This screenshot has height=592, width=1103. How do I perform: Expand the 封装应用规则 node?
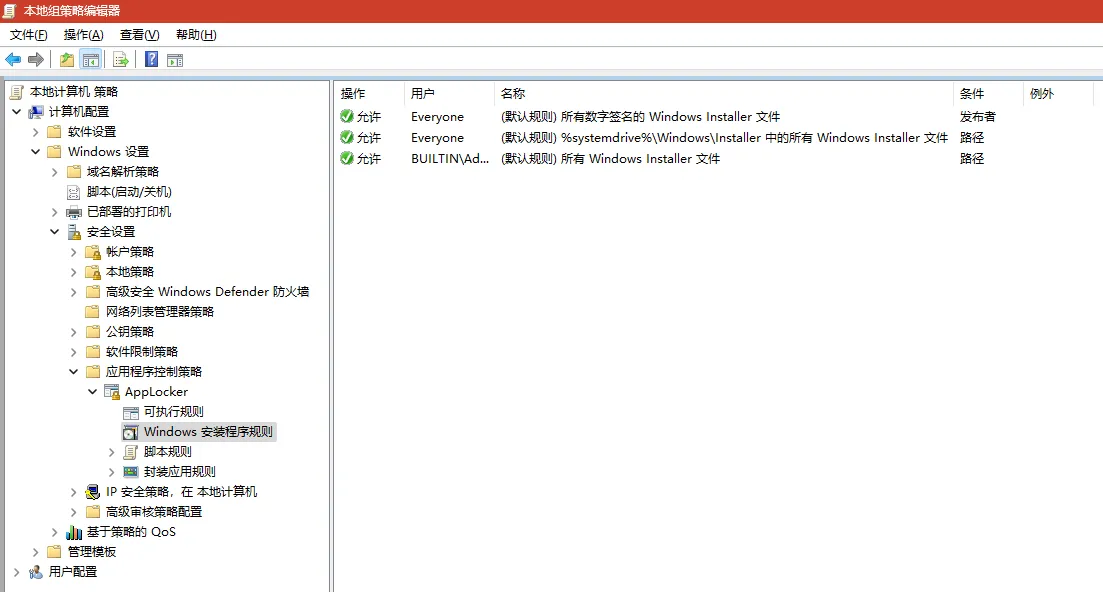[x=111, y=472]
